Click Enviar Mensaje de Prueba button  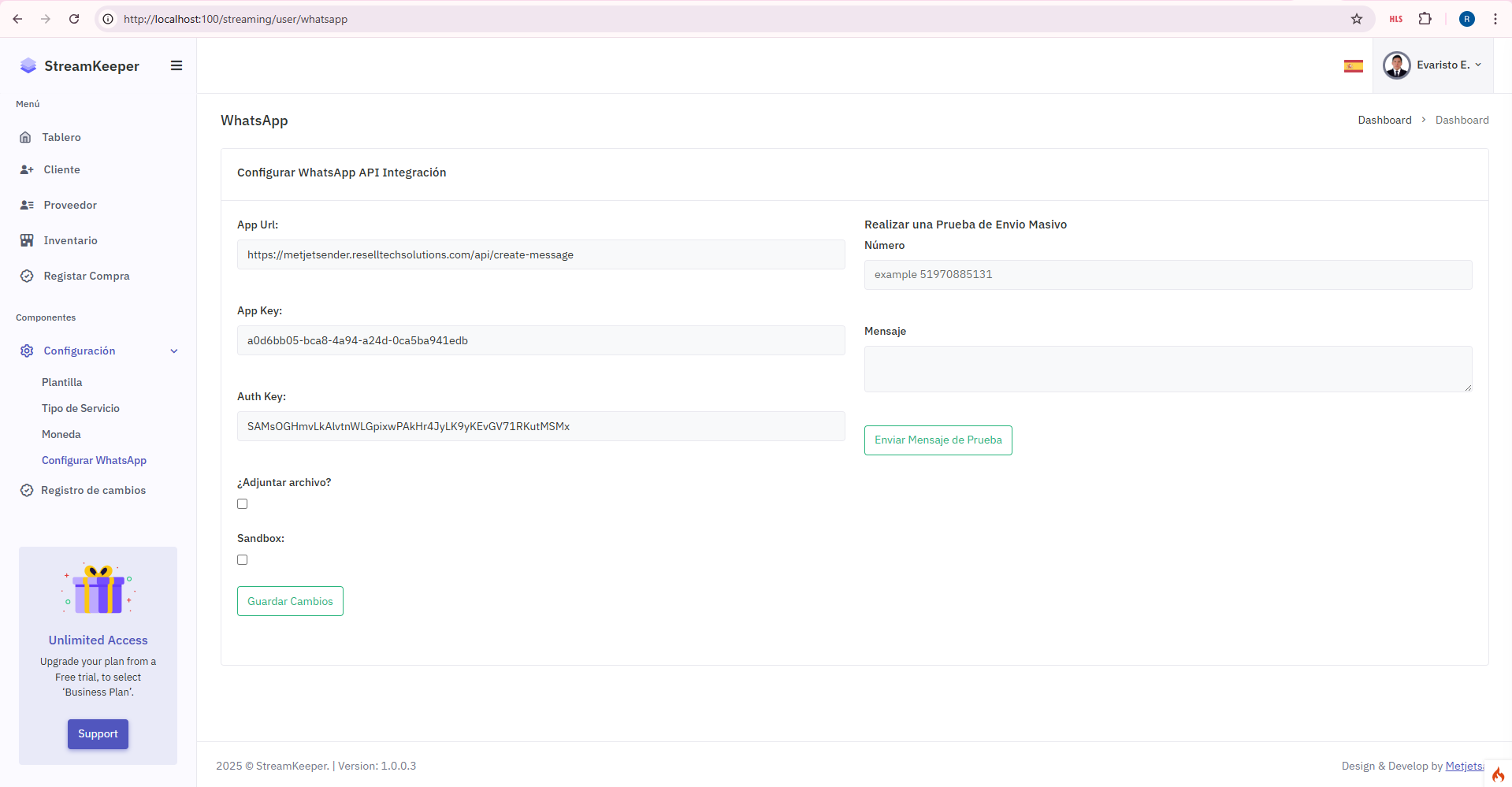tap(938, 440)
